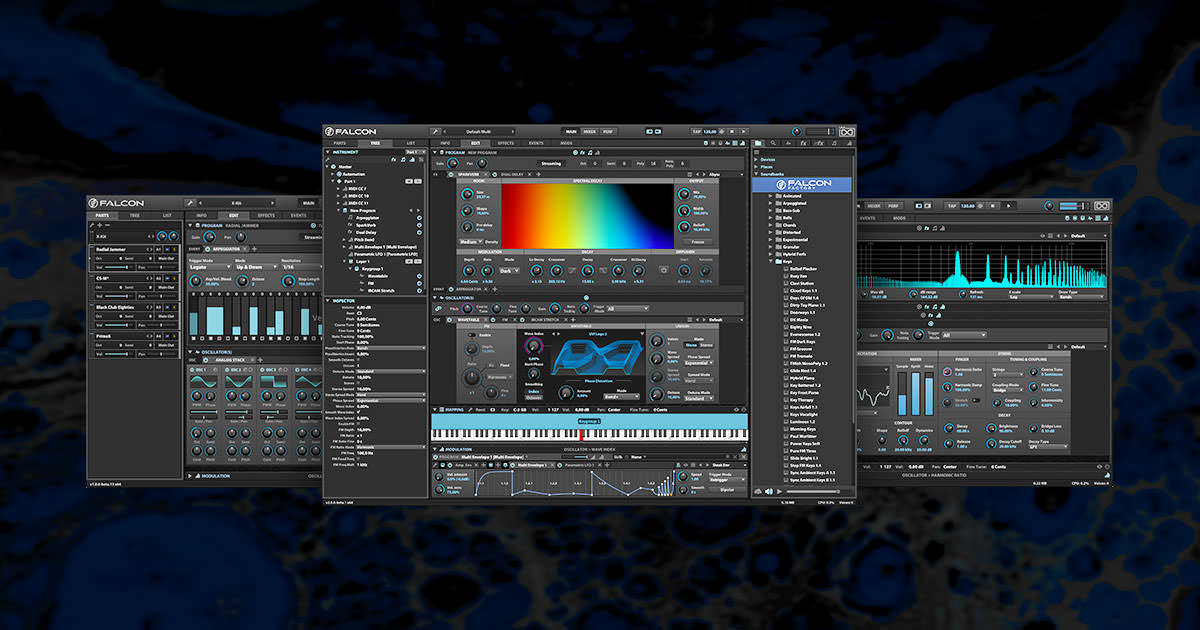Mute the Black Club Eighties part
Image resolution: width=1200 pixels, height=630 pixels.
coord(167,307)
